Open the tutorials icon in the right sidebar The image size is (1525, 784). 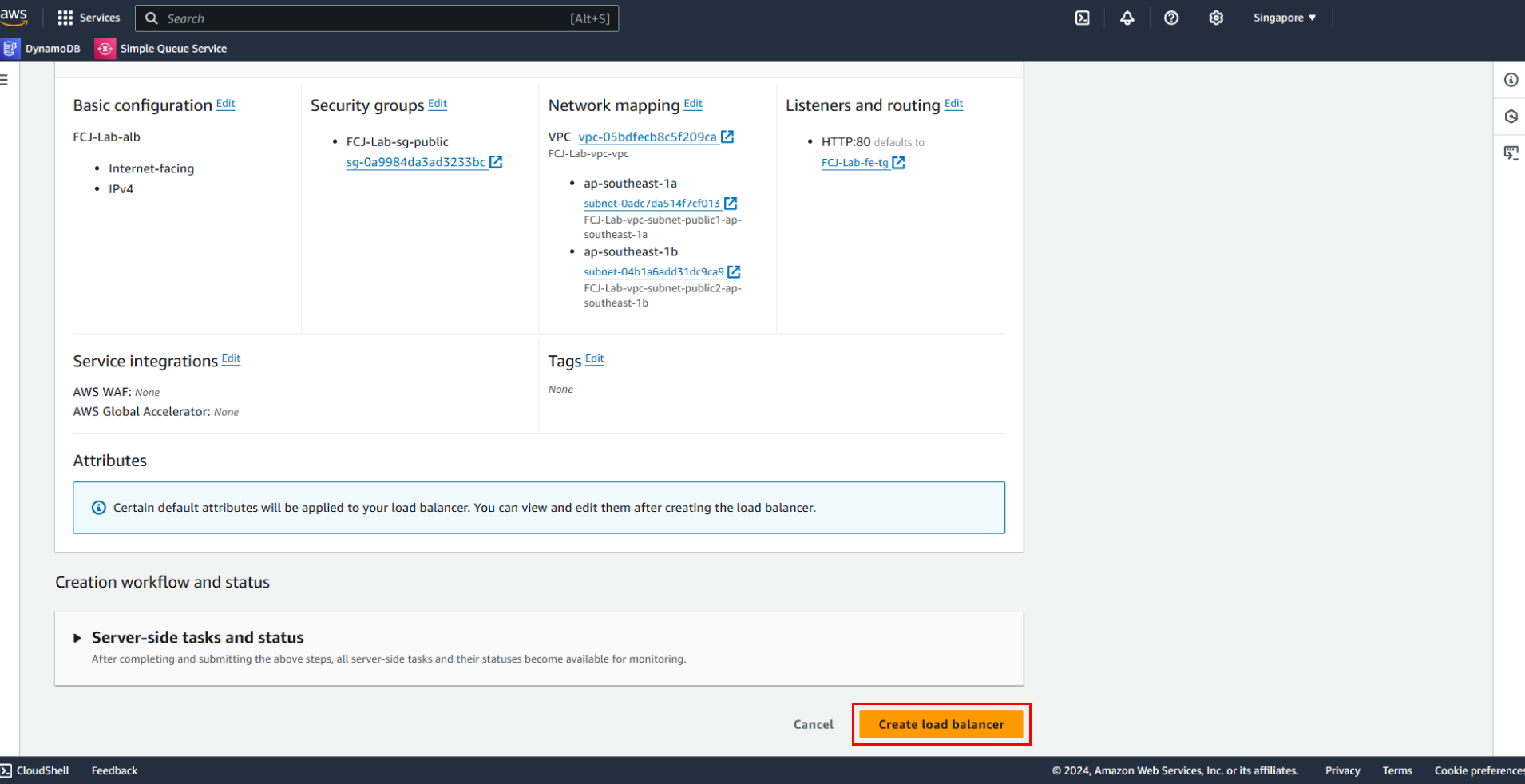(x=1511, y=152)
